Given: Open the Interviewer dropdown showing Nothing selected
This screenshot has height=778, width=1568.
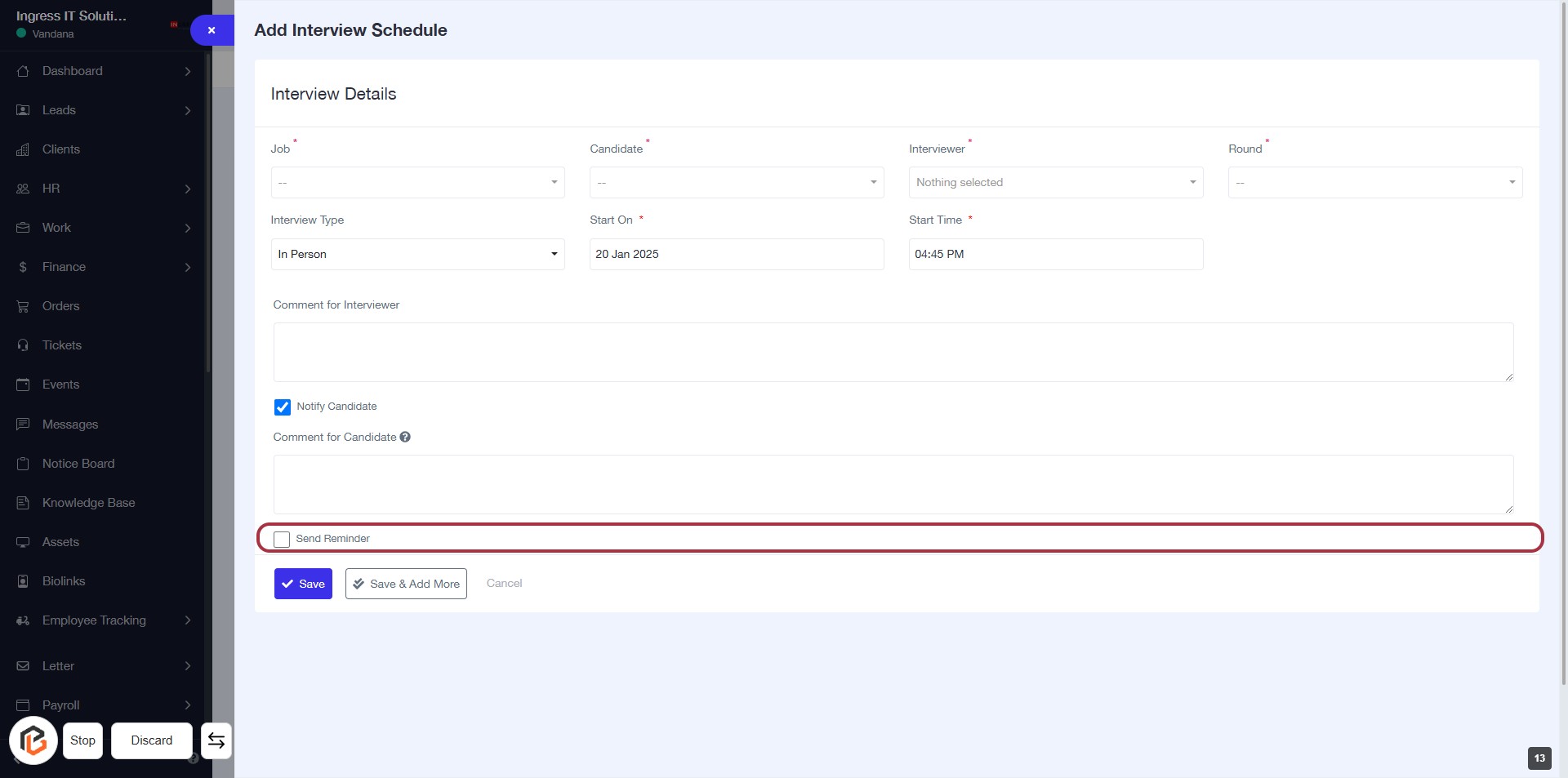Looking at the screenshot, I should 1055,183.
